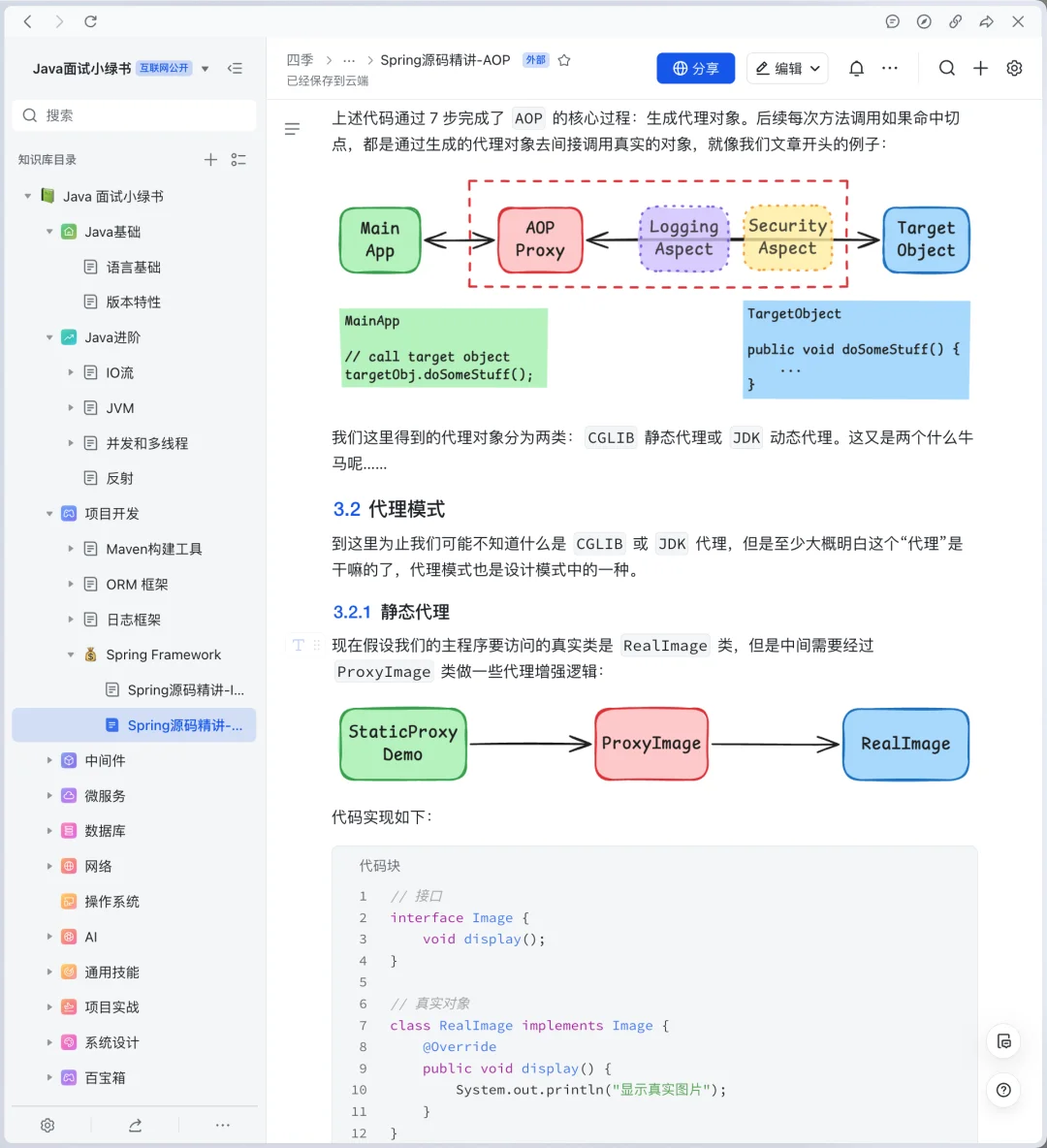Show the document outline with the hamburger icon
The height and width of the screenshot is (1148, 1047).
pyautogui.click(x=292, y=128)
